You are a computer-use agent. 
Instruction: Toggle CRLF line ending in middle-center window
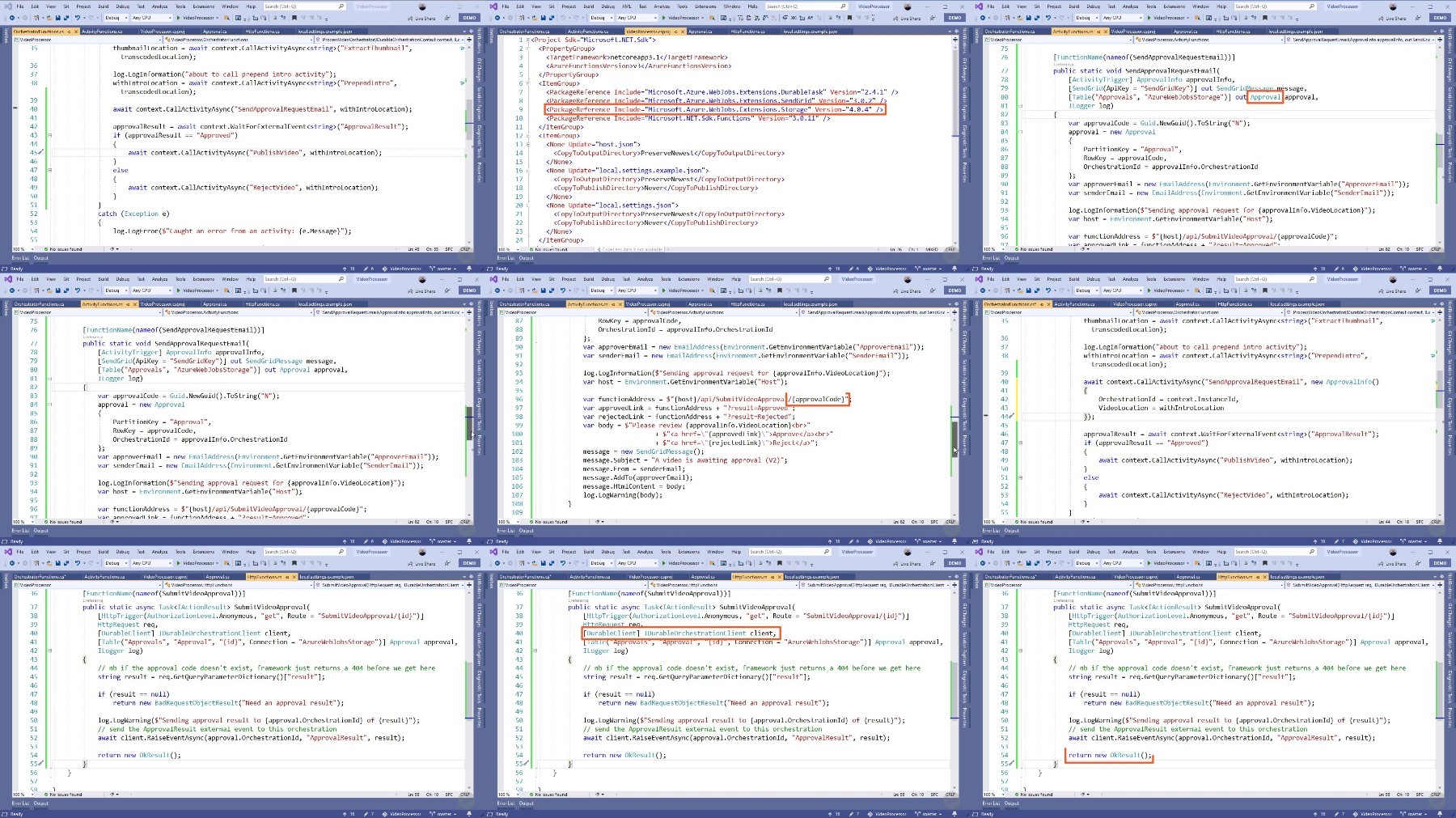950,522
